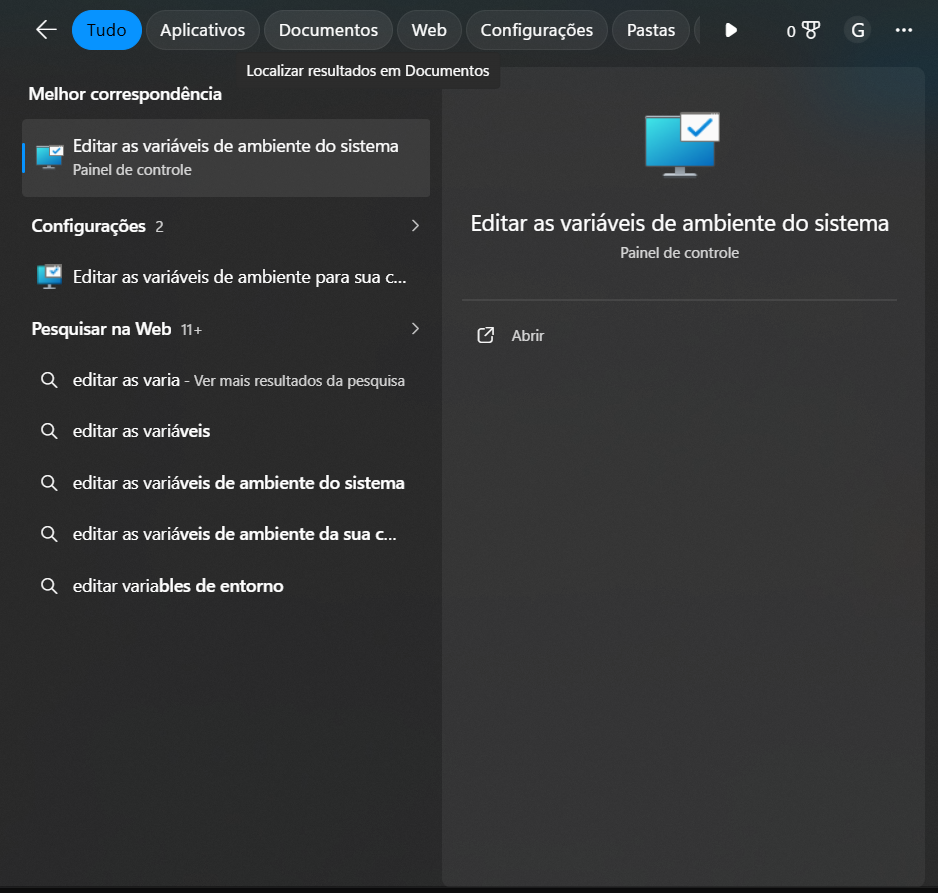Switch to the Documentos tab
Image resolution: width=938 pixels, height=893 pixels.
tap(328, 30)
